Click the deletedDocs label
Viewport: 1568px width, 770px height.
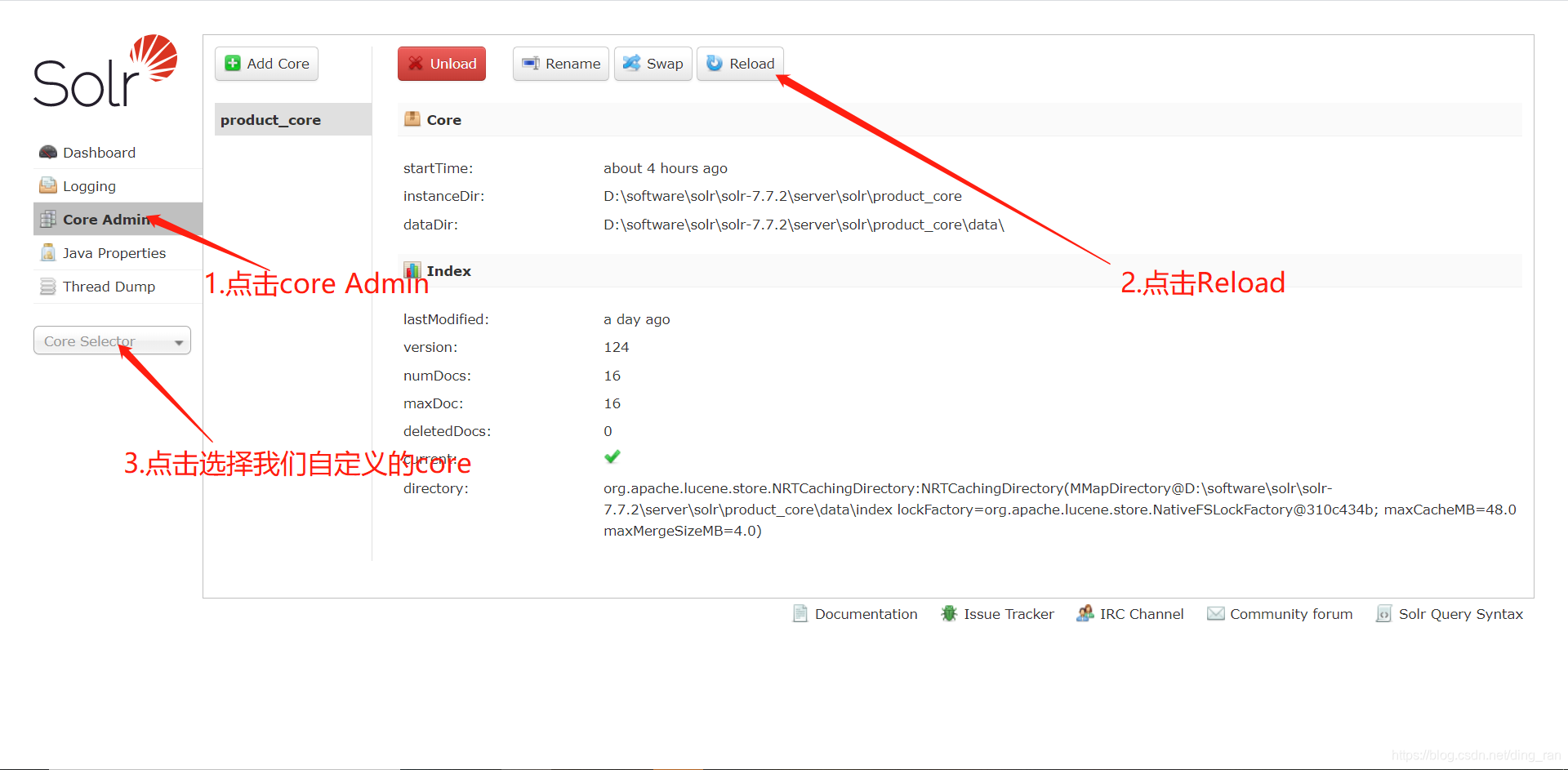tap(447, 431)
